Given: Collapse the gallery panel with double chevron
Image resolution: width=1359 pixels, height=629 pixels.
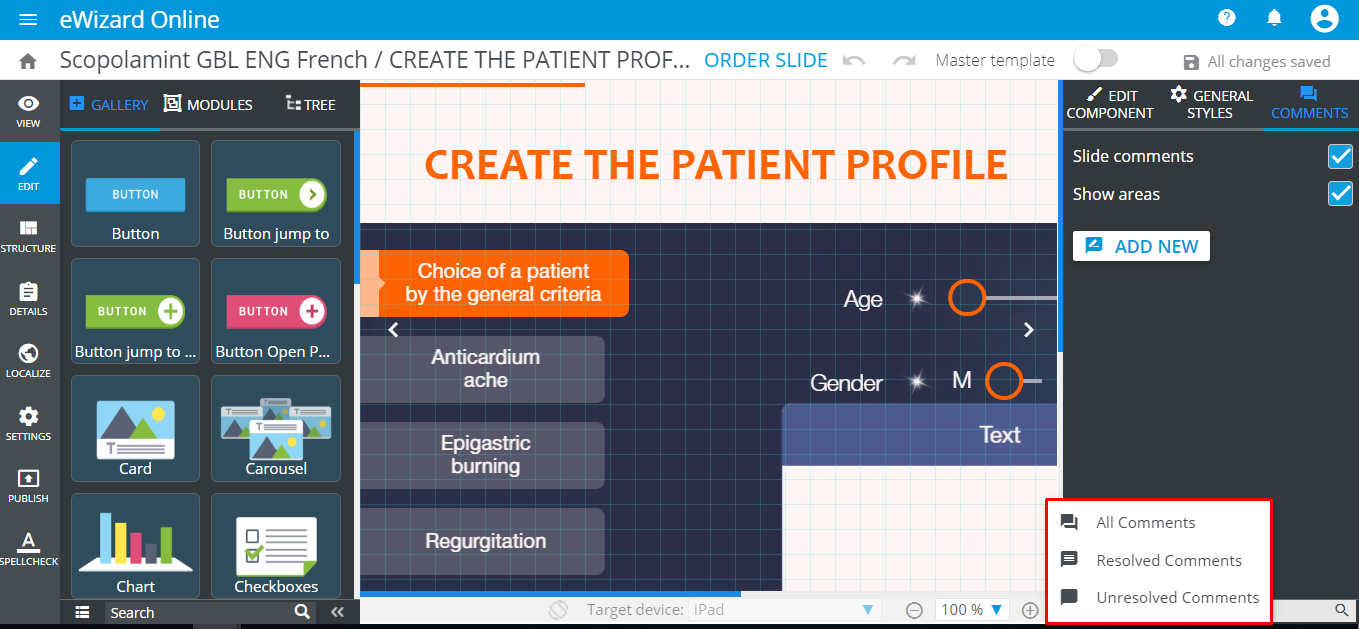Looking at the screenshot, I should (x=337, y=612).
